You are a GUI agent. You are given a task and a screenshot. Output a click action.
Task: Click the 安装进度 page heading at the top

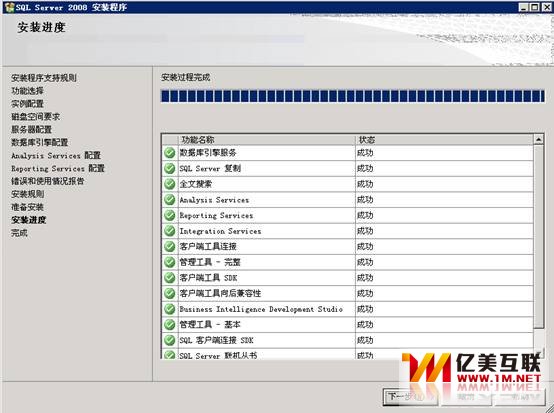(x=41, y=27)
